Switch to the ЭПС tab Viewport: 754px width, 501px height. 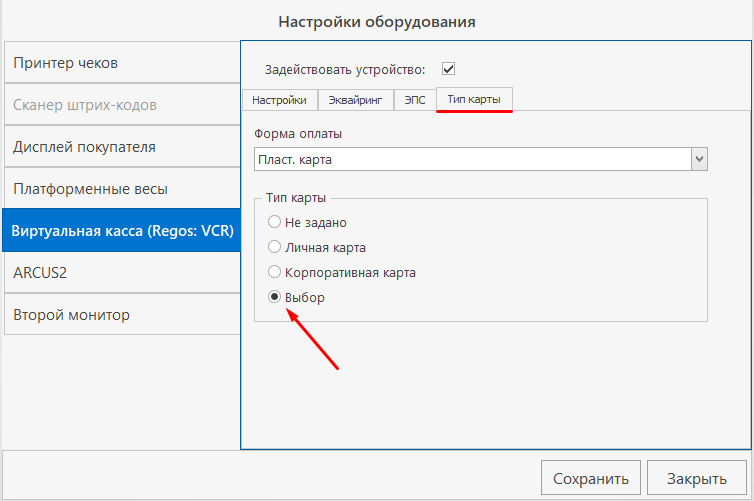415,100
